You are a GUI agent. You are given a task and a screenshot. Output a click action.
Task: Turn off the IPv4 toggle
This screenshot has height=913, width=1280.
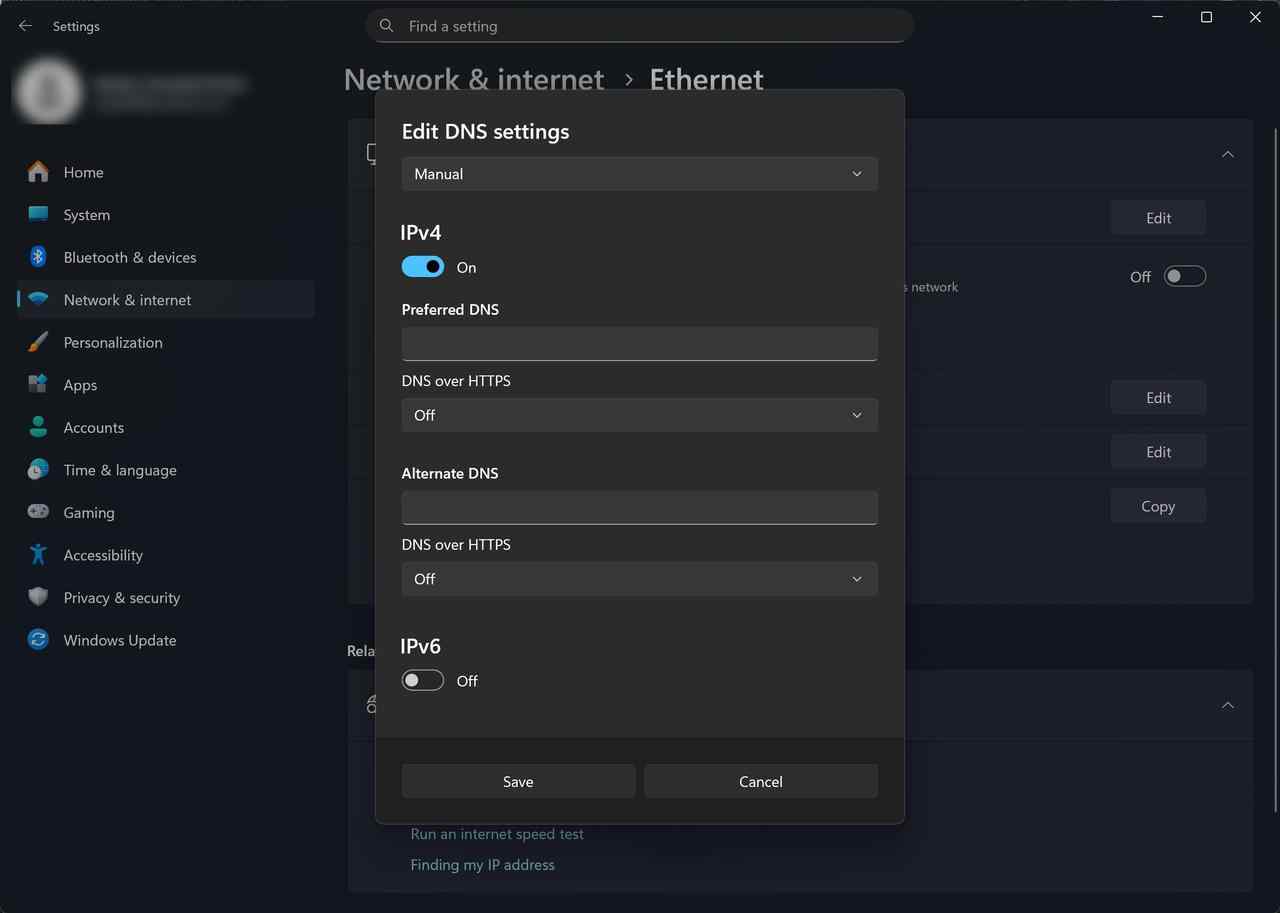pos(423,267)
